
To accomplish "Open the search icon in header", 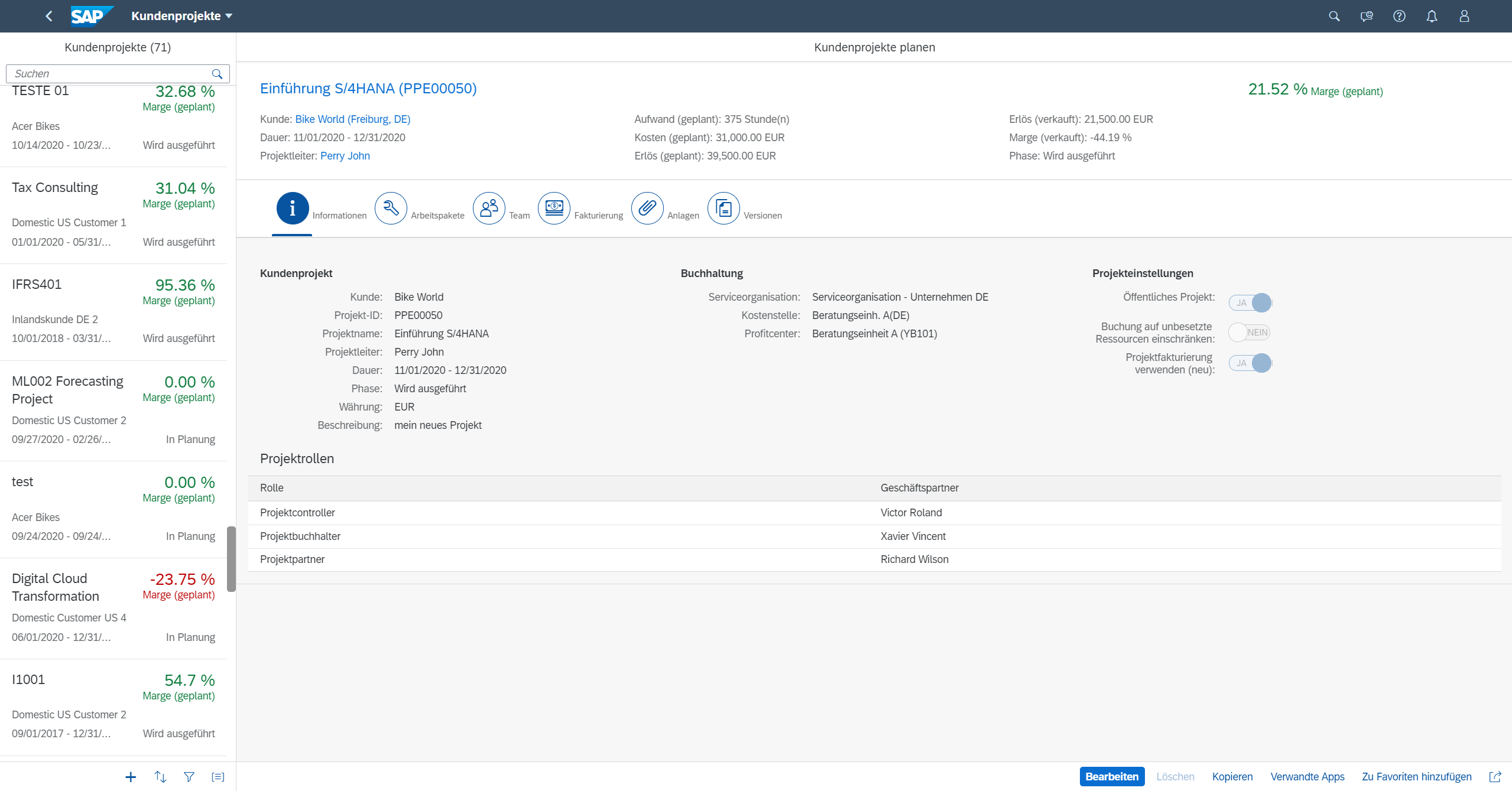I will (1334, 16).
